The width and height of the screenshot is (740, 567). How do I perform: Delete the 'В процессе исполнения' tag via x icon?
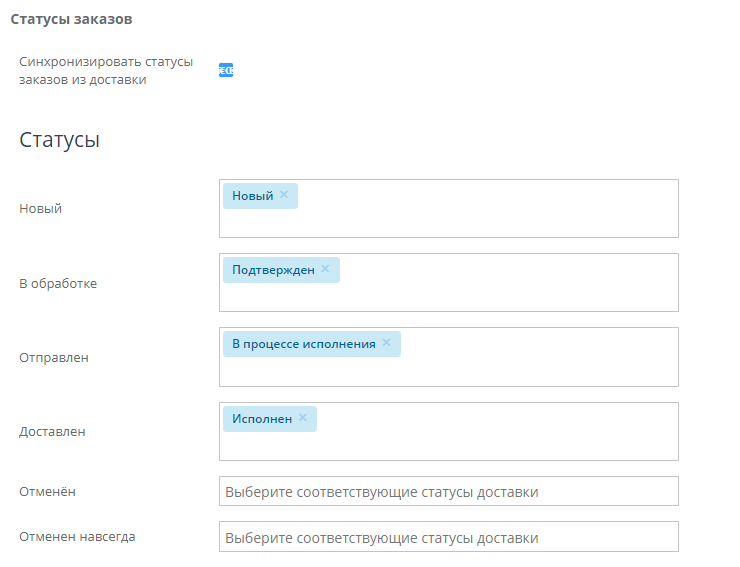pyautogui.click(x=386, y=343)
